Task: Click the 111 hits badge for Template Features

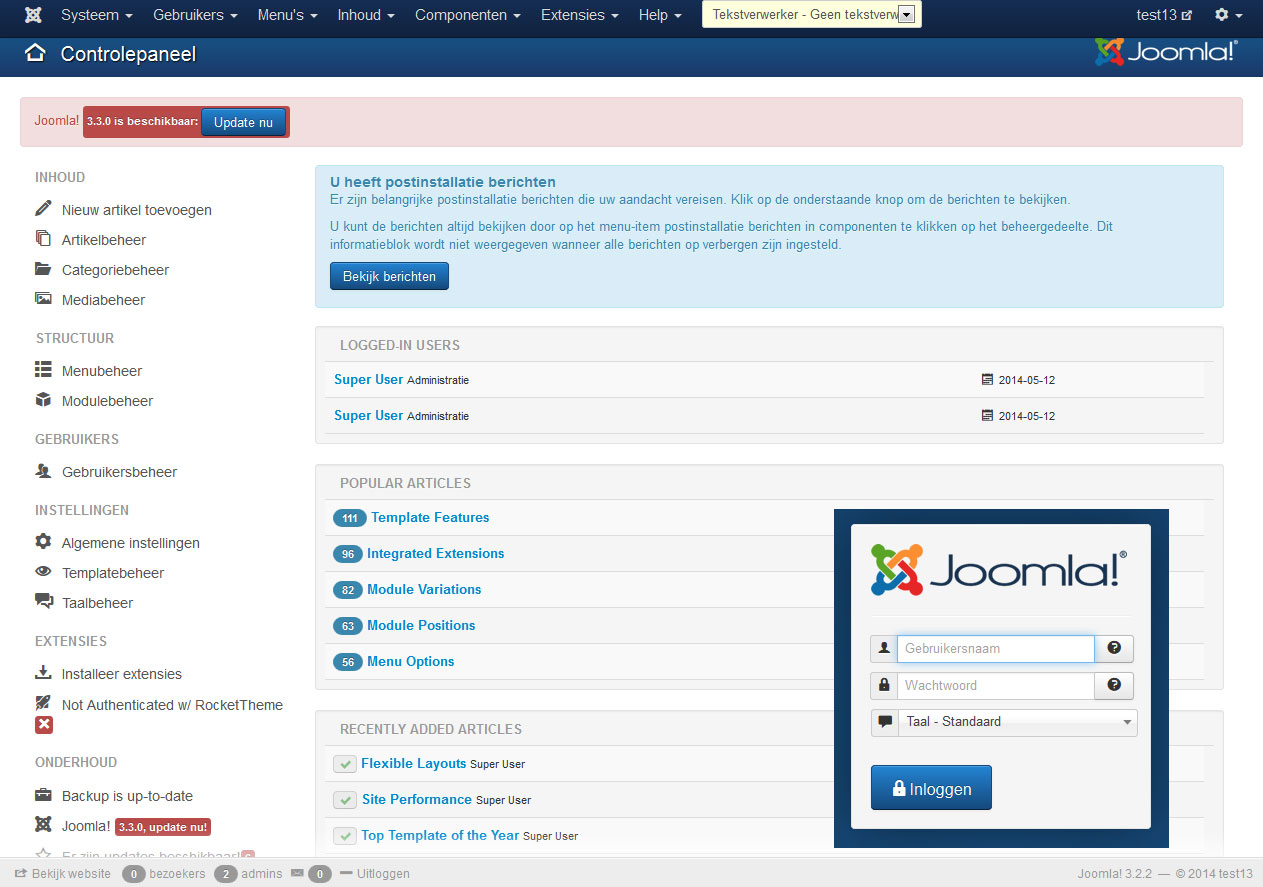Action: click(350, 518)
